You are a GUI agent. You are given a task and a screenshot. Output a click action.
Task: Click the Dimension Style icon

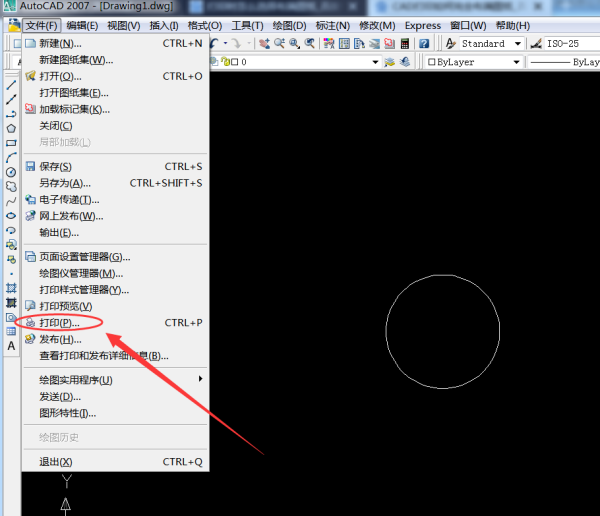(x=536, y=44)
